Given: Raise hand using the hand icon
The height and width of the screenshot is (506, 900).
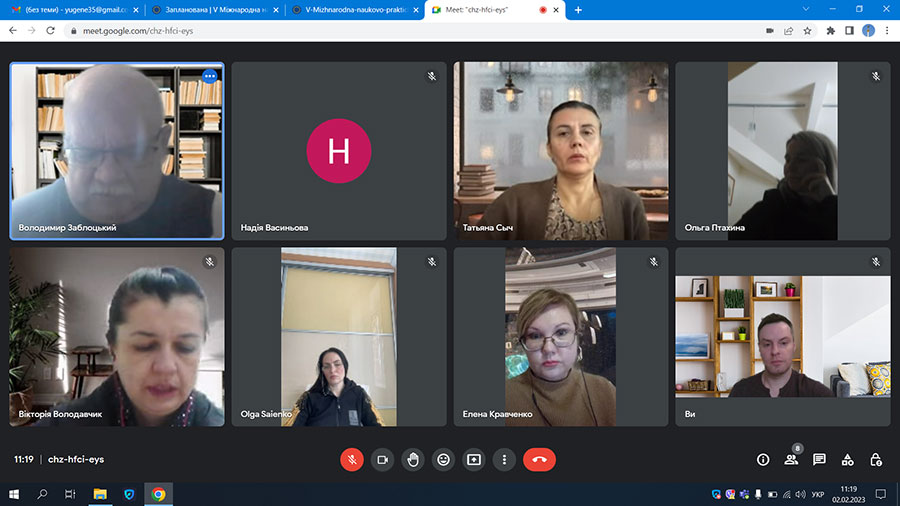Looking at the screenshot, I should pos(413,460).
